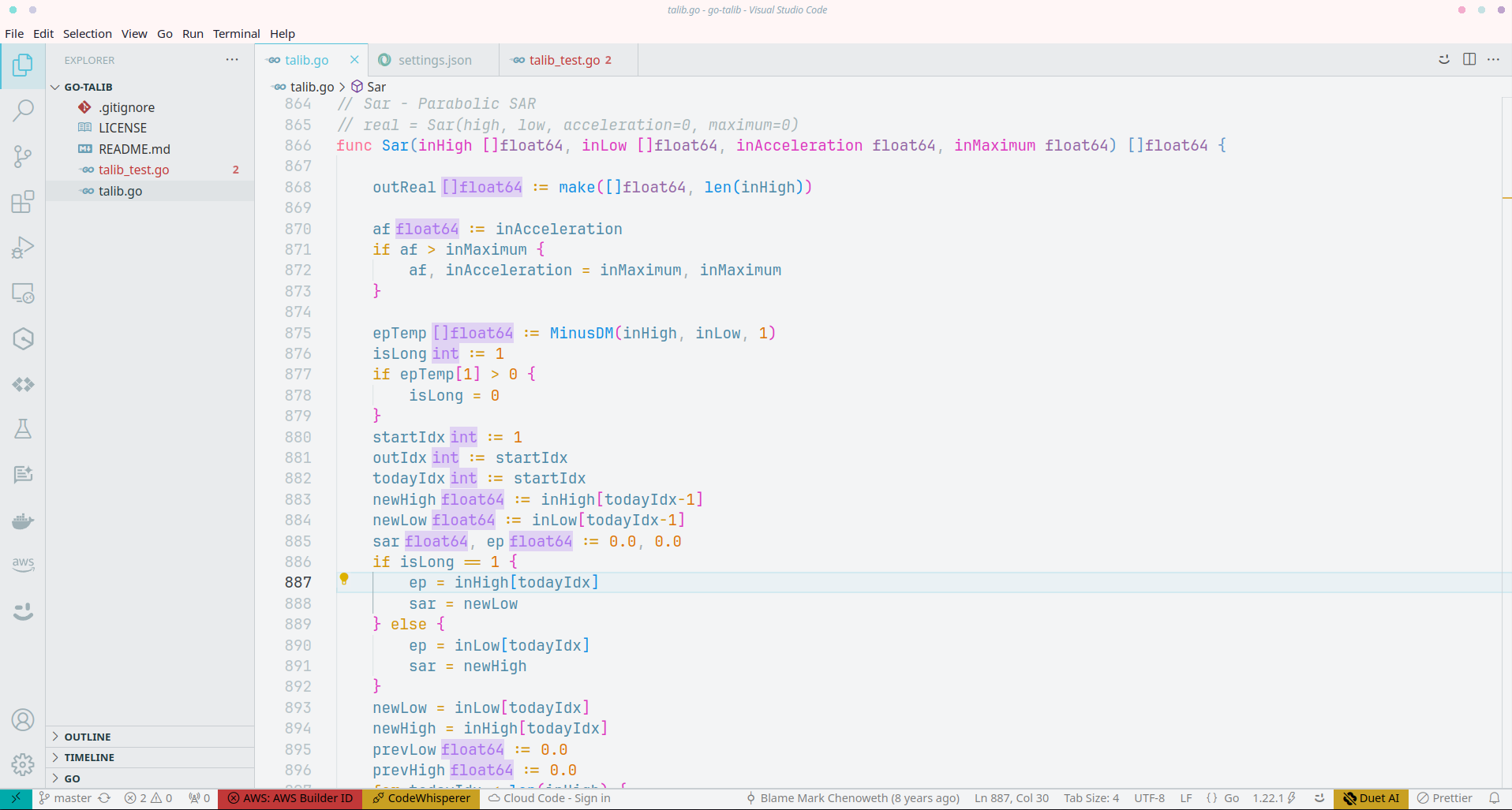This screenshot has height=810, width=1512.
Task: Open the Remote Explorer view
Action: [x=23, y=293]
